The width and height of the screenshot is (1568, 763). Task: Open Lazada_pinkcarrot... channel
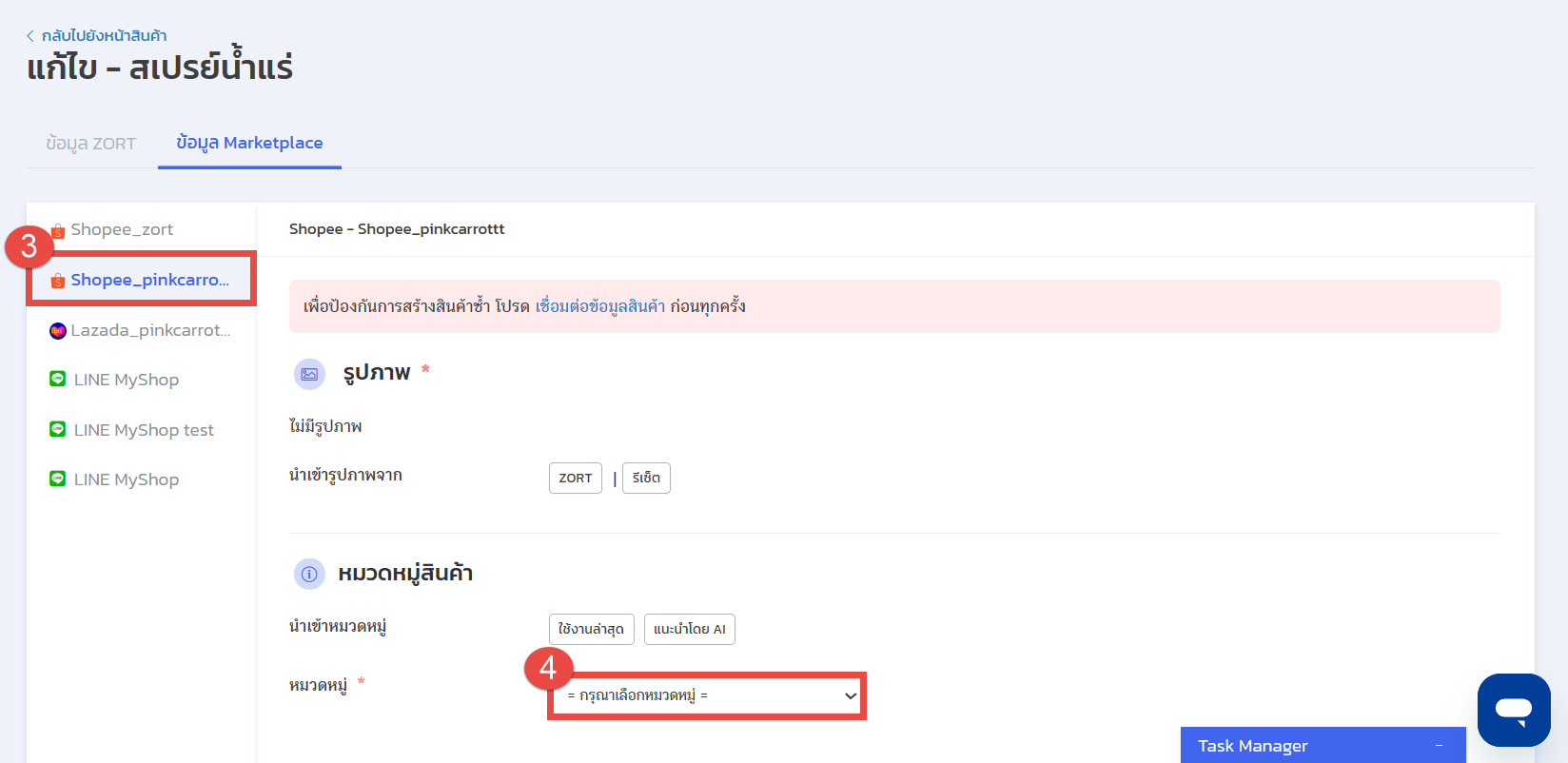tap(150, 330)
